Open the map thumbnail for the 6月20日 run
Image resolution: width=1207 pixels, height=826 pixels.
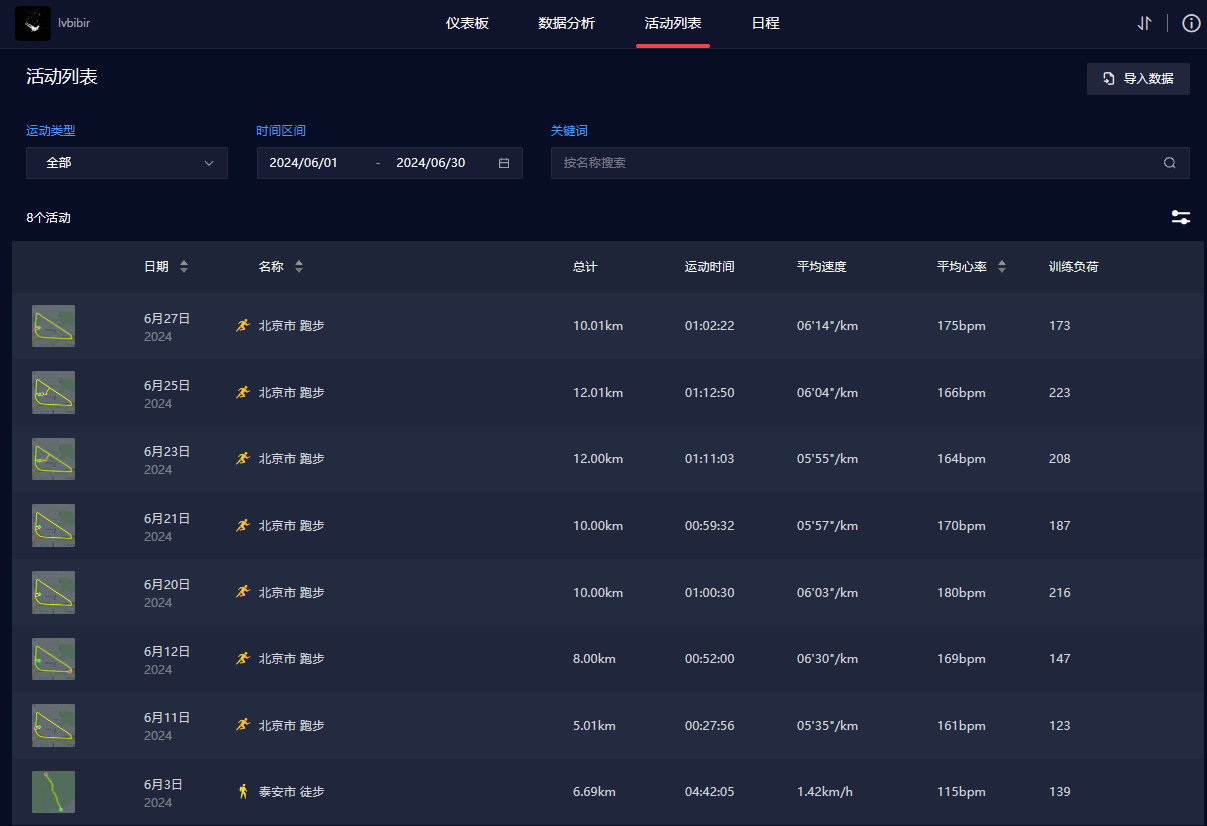click(53, 592)
